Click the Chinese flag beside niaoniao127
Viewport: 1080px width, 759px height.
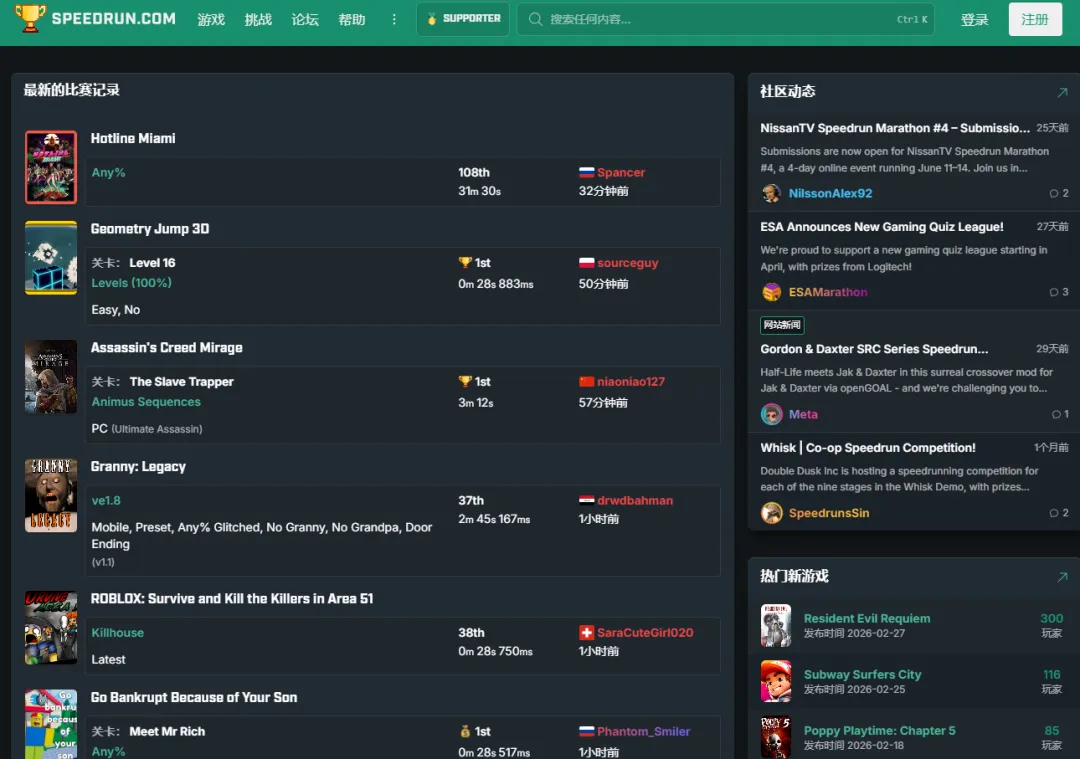tap(586, 382)
